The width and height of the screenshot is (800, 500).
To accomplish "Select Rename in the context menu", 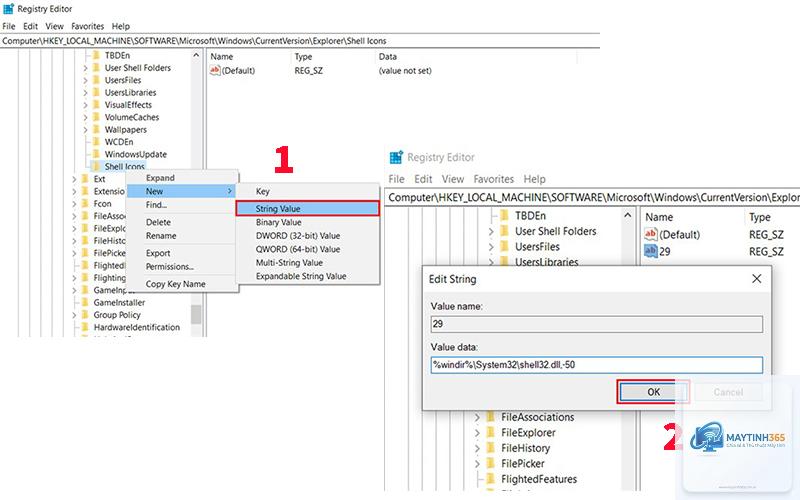I will coord(182,236).
